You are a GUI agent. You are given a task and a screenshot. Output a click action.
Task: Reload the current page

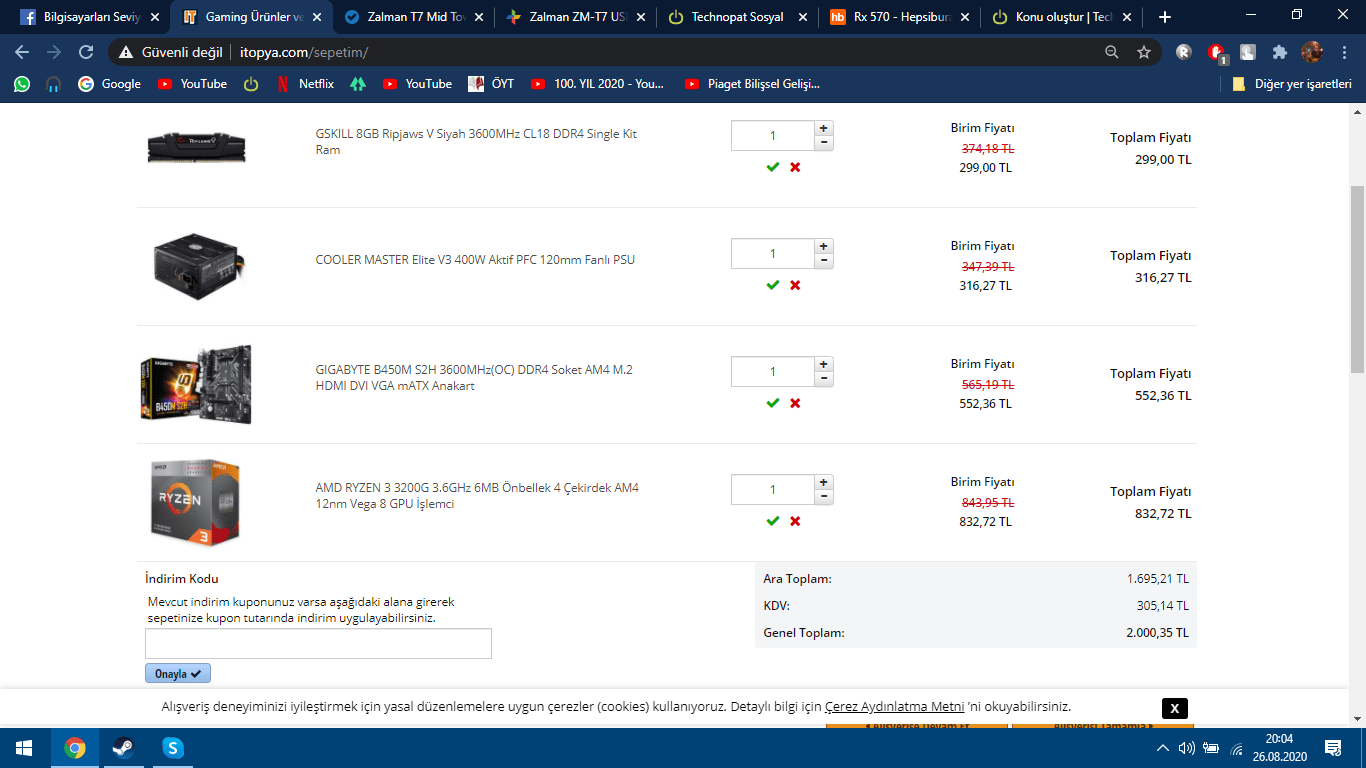click(86, 52)
